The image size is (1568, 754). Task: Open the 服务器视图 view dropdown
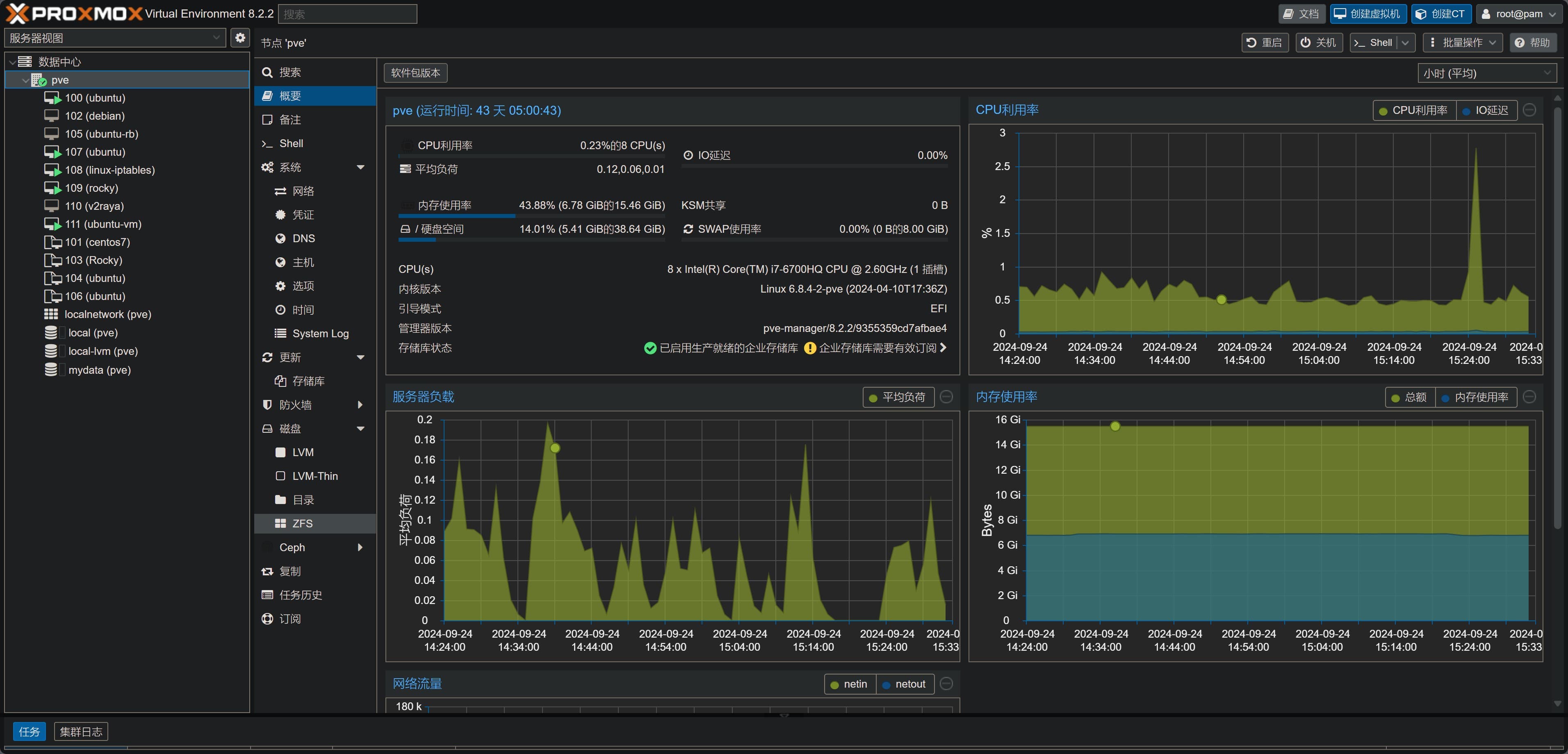[115, 38]
